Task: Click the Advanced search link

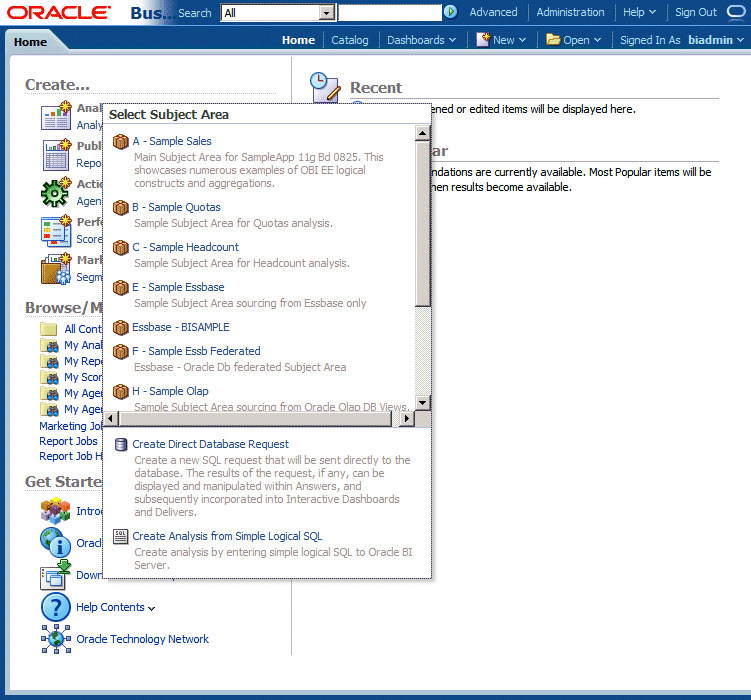Action: 493,12
